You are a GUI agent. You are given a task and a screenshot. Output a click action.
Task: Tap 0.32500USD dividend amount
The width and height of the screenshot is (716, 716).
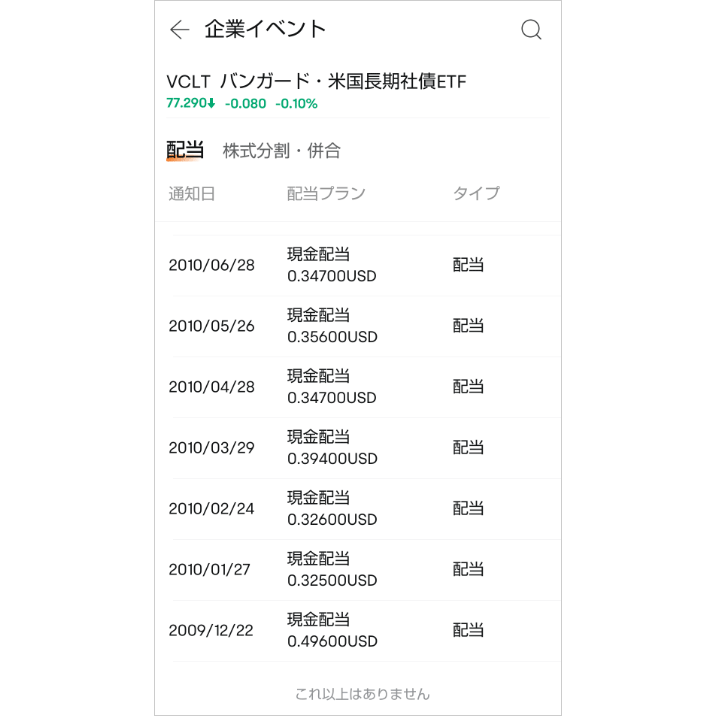(332, 581)
